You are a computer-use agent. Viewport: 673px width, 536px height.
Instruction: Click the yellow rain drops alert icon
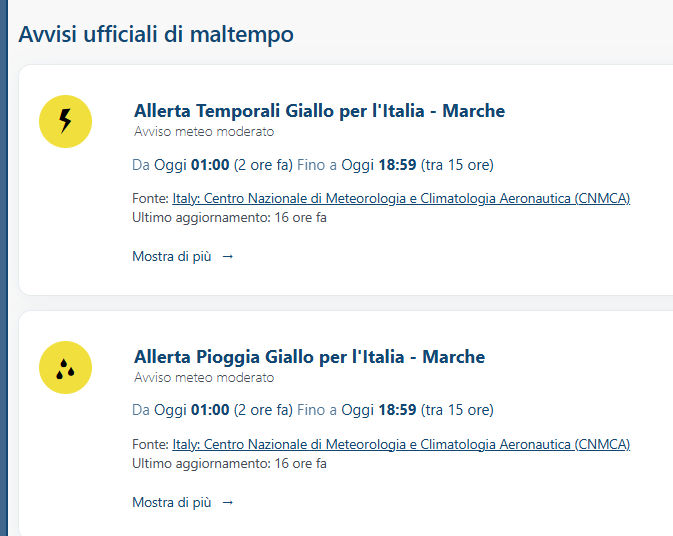coord(65,368)
